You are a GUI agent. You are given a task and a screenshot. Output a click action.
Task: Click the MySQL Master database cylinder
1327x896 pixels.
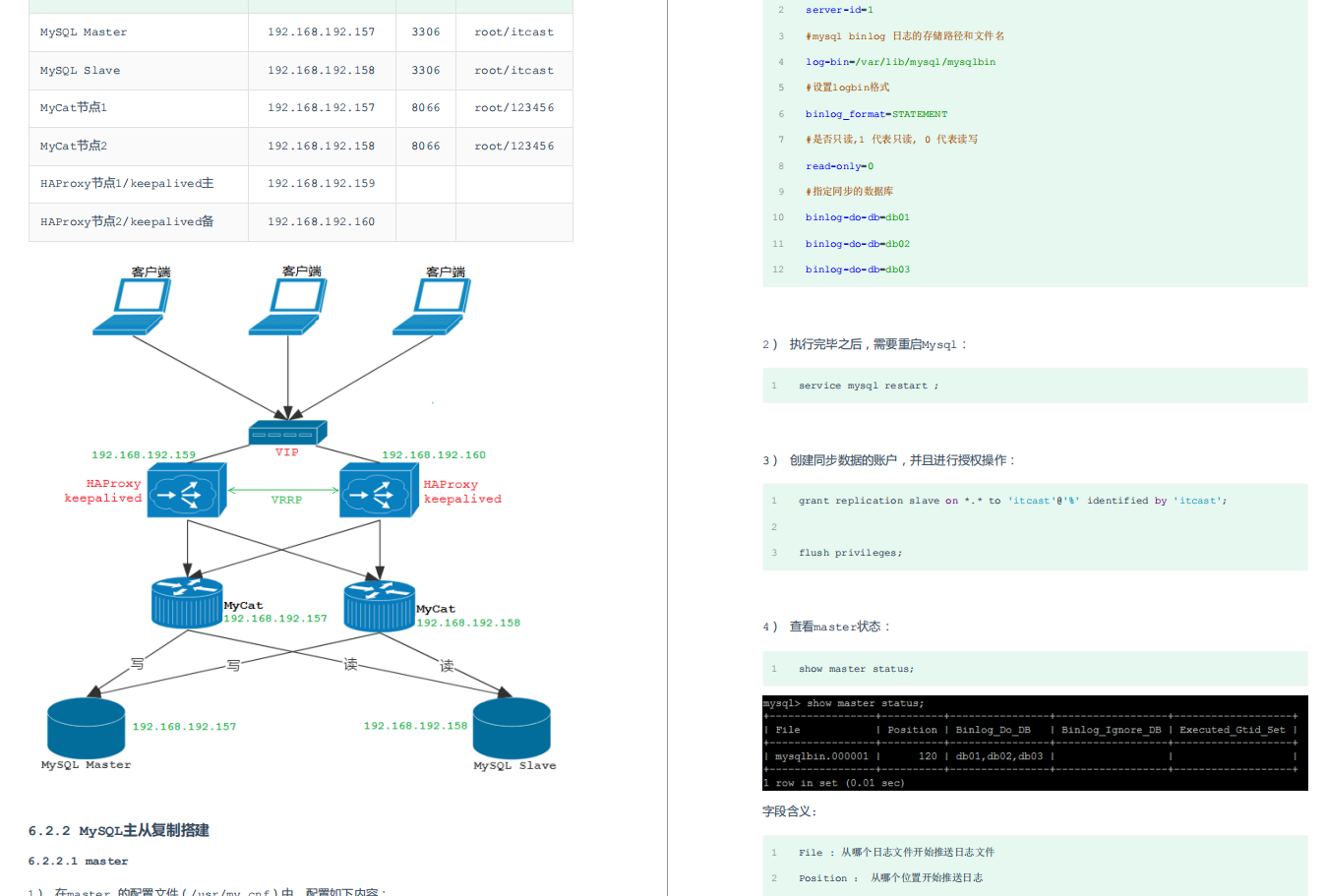point(87,728)
